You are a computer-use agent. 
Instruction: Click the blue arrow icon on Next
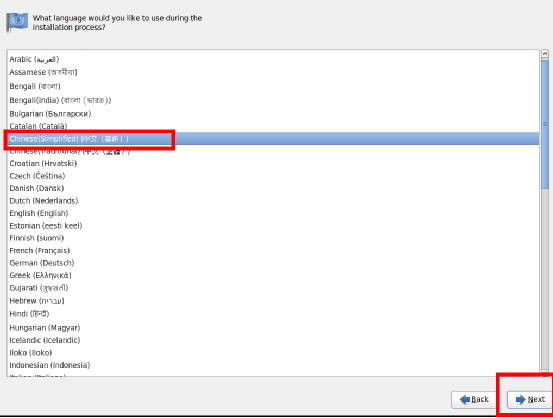click(521, 399)
